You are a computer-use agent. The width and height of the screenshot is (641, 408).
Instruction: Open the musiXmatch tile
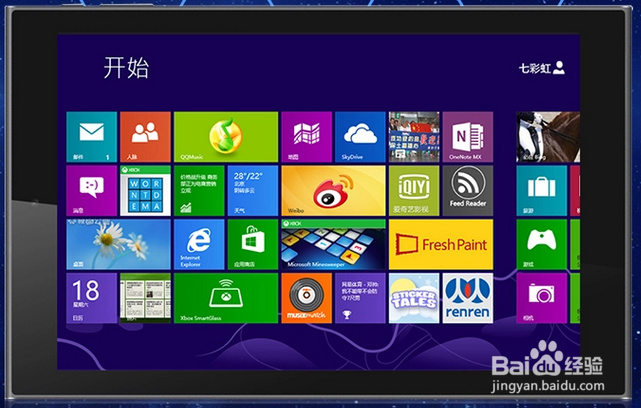[x=307, y=298]
